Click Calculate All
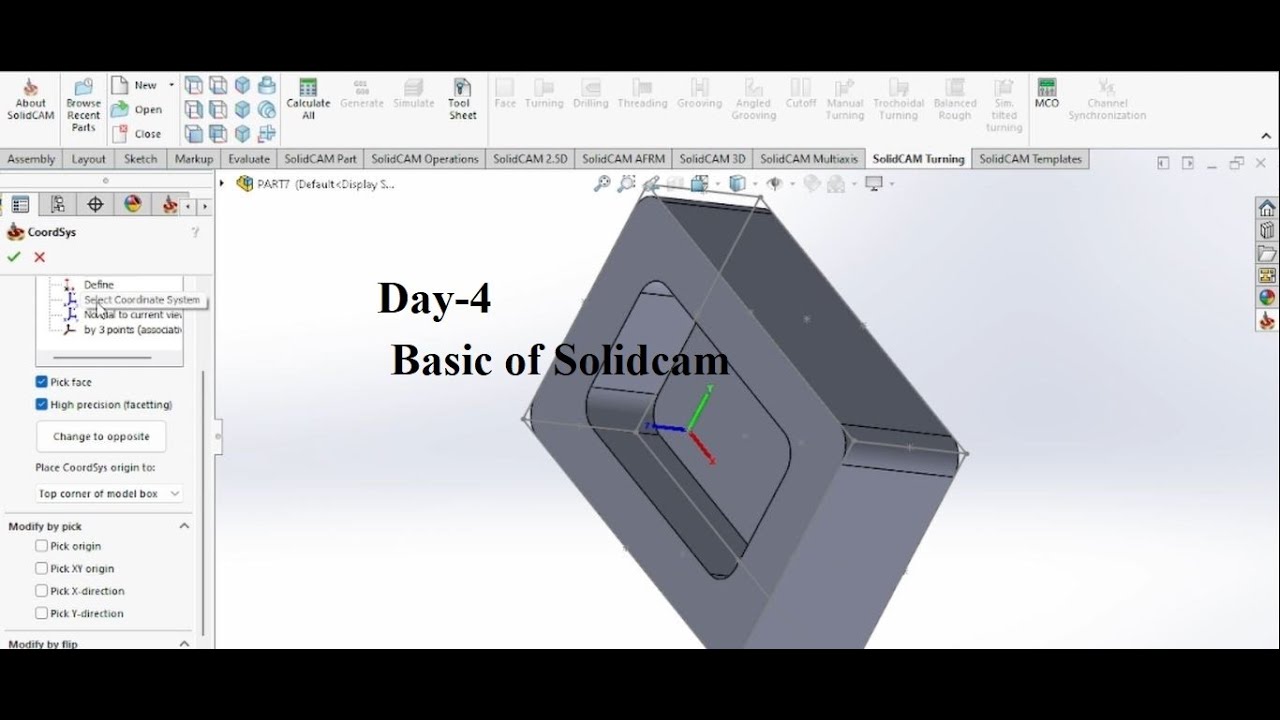The image size is (1280, 720). [308, 100]
